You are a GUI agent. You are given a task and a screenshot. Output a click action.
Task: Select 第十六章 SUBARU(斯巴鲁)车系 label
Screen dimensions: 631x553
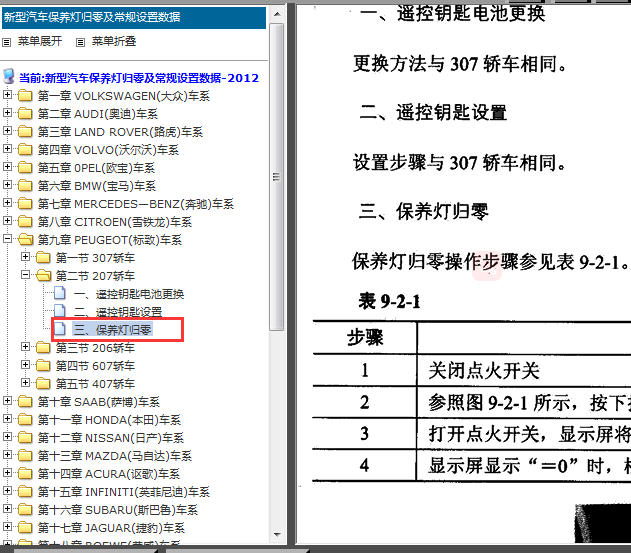(118, 510)
